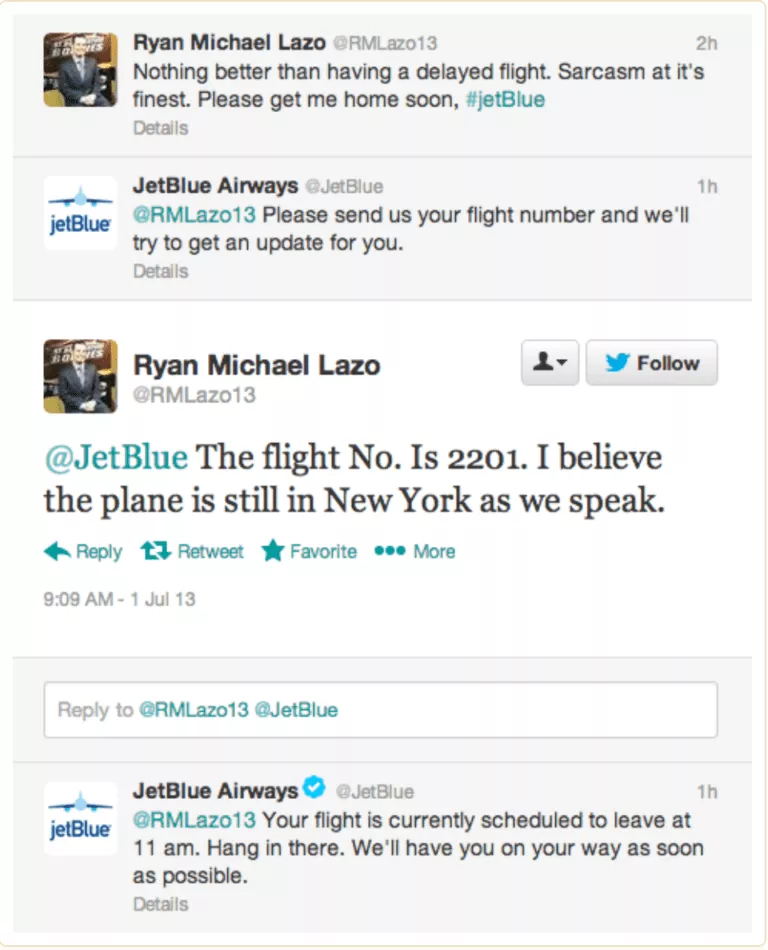Click JetBlue verified badge icon

(x=314, y=790)
